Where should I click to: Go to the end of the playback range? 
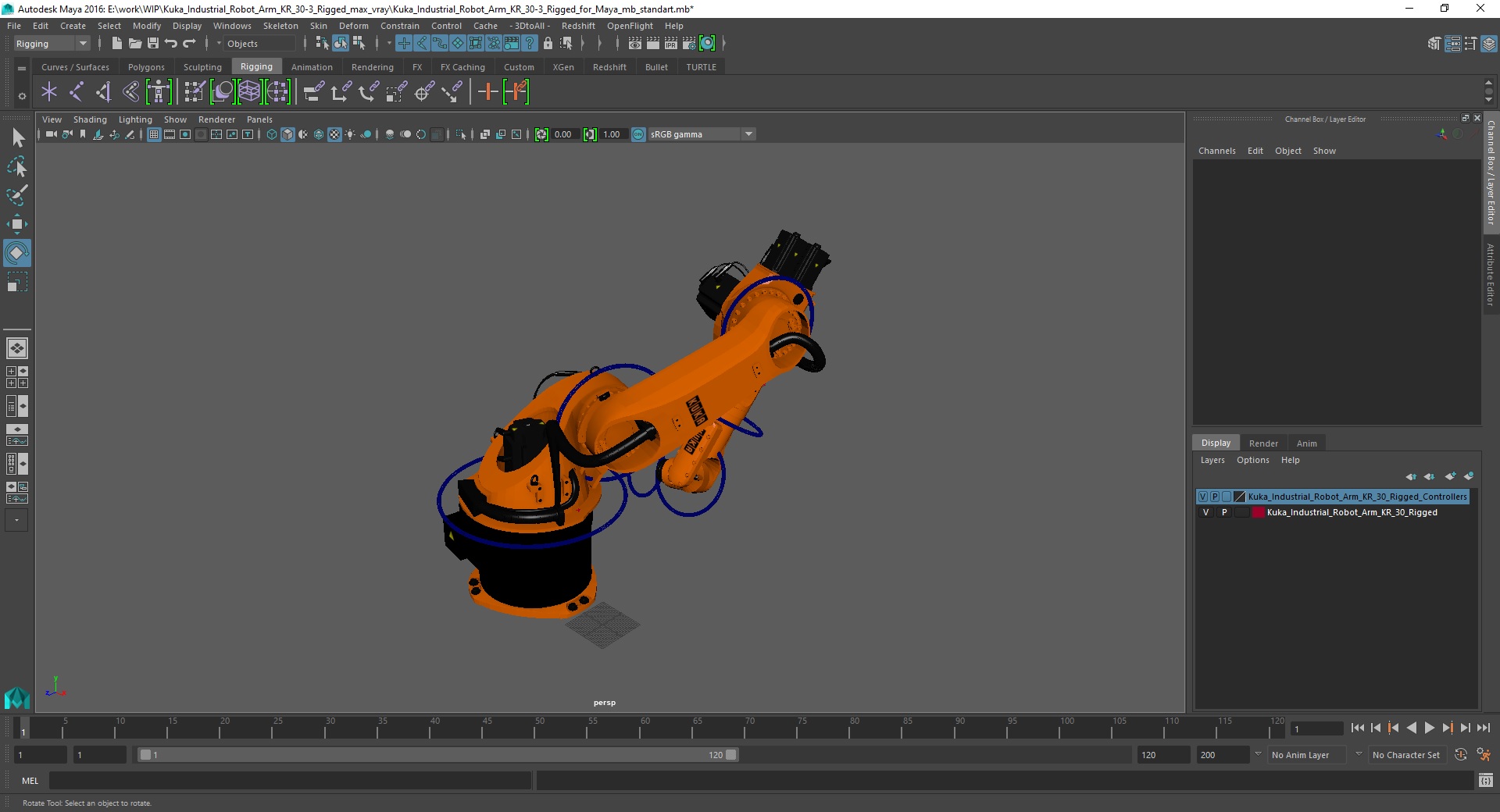tap(1483, 728)
